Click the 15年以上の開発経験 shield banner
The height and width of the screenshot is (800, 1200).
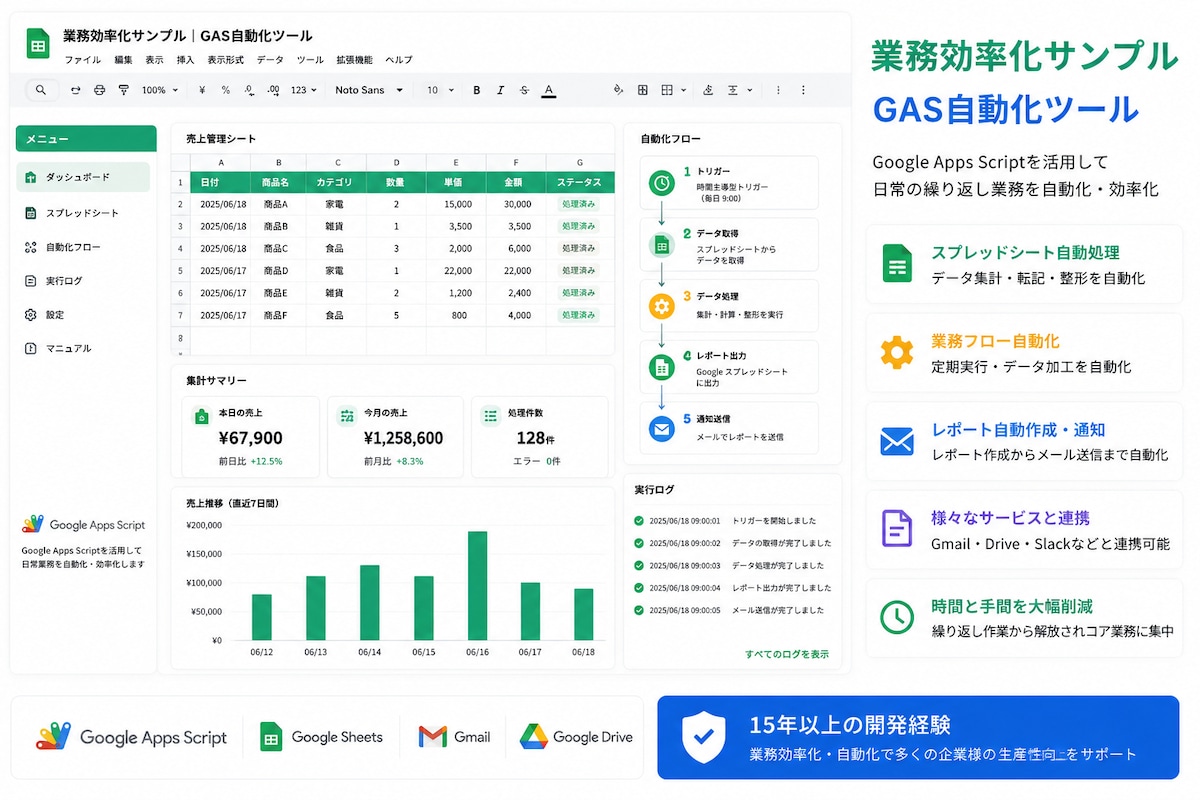click(x=918, y=737)
